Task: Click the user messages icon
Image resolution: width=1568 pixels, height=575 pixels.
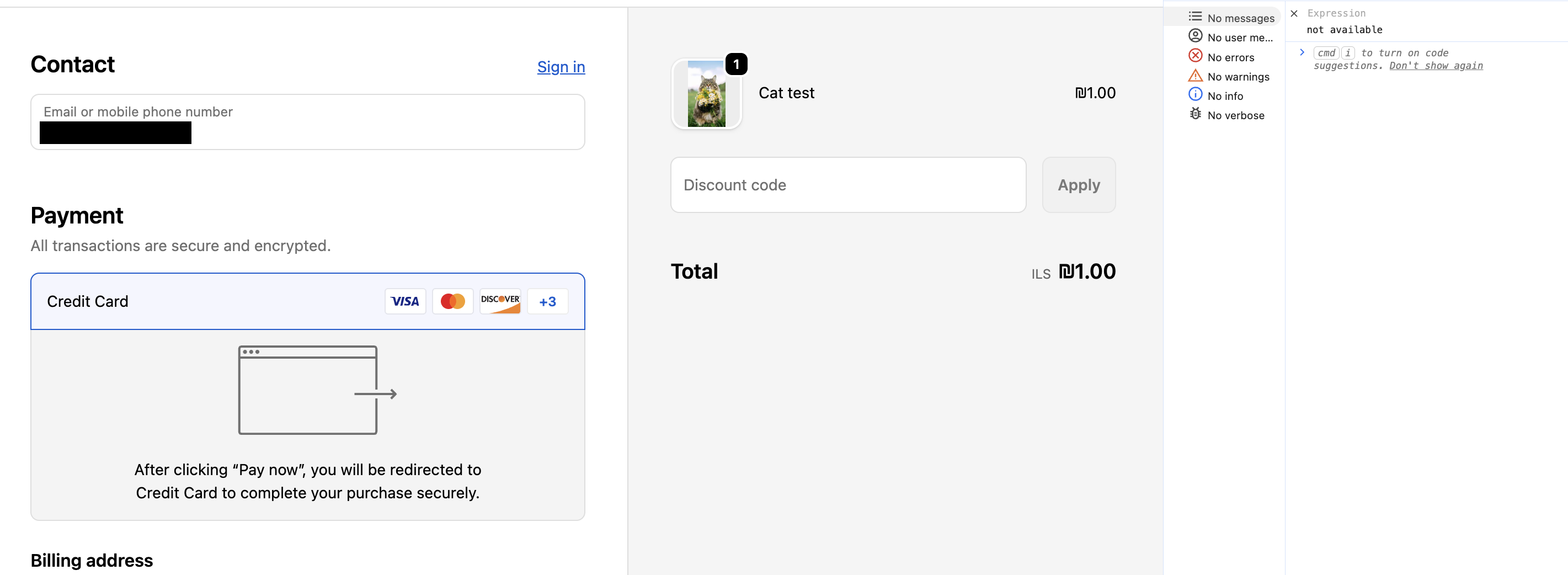Action: 1195,36
